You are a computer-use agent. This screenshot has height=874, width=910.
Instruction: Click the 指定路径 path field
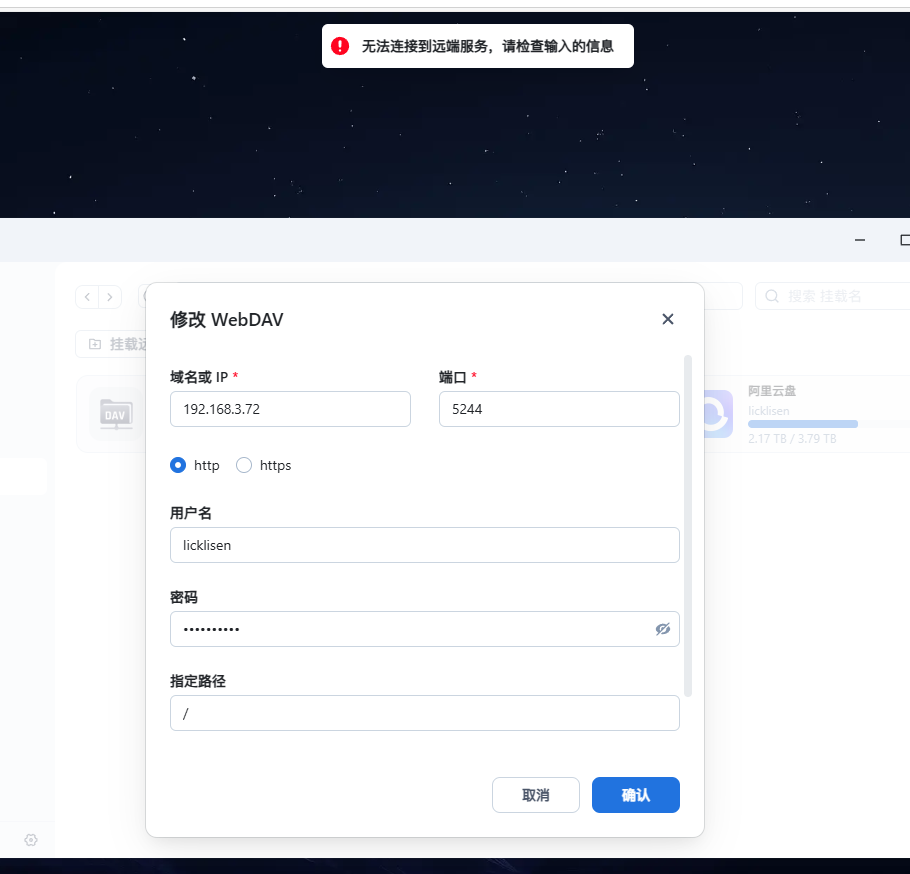click(425, 713)
